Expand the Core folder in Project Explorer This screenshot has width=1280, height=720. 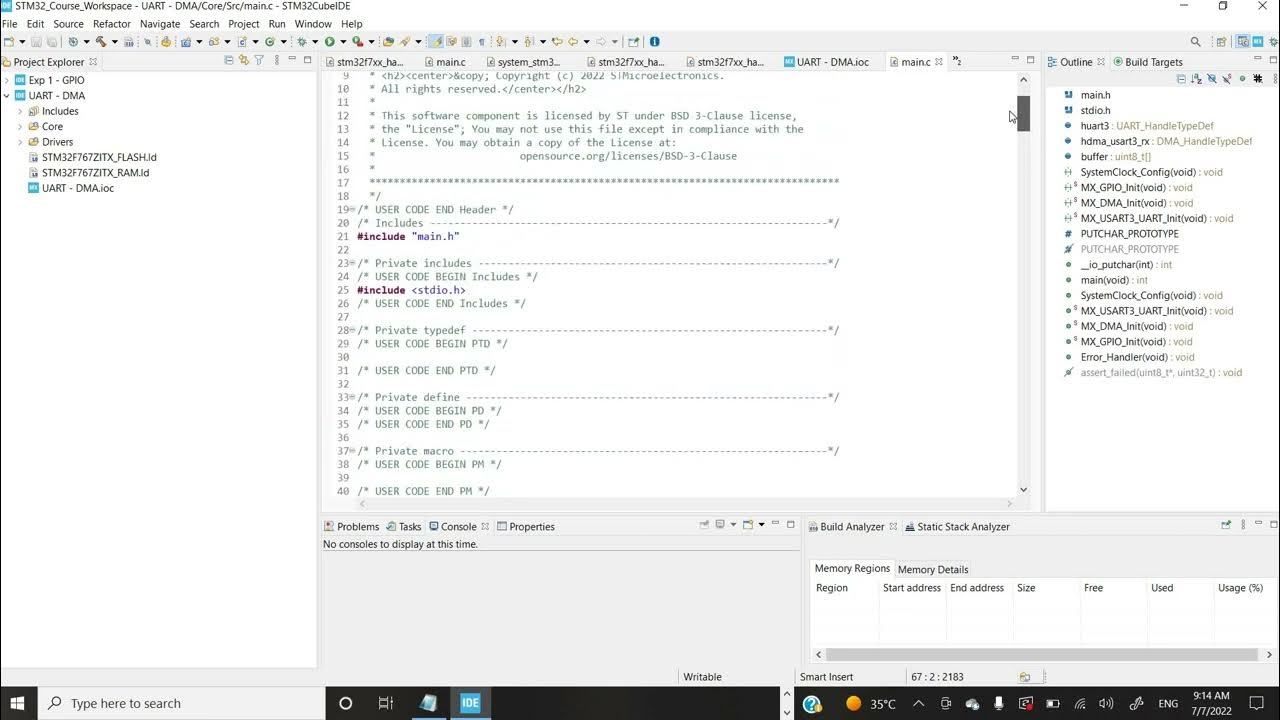pos(20,127)
